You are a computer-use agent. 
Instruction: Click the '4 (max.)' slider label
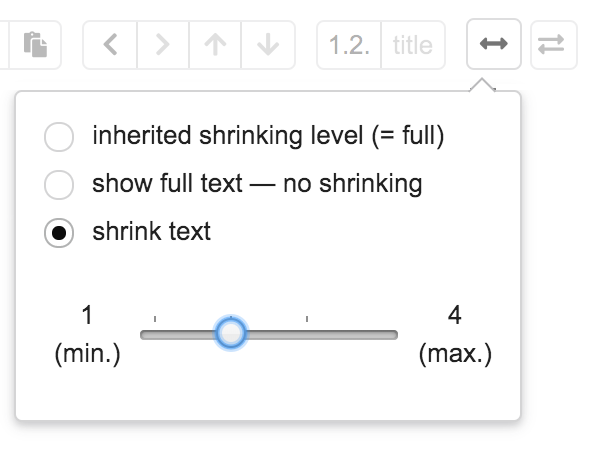pos(455,334)
